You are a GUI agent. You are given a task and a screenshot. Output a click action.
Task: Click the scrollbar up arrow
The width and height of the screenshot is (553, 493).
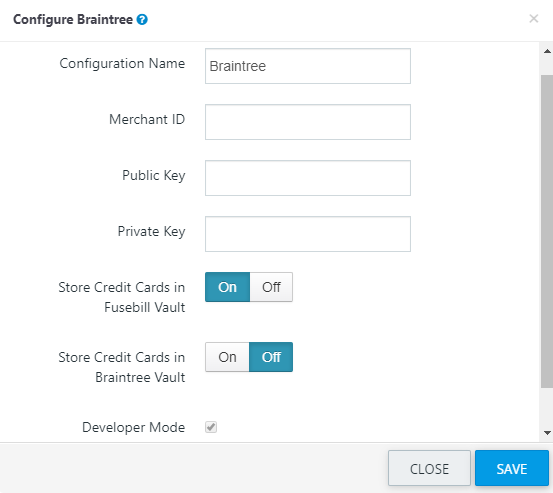tap(547, 51)
